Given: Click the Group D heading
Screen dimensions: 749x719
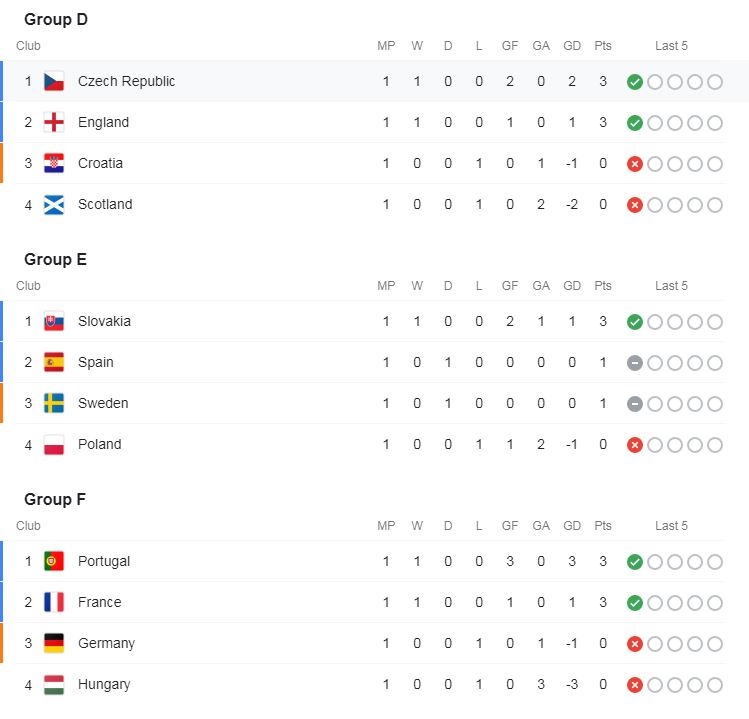Looking at the screenshot, I should tap(56, 20).
